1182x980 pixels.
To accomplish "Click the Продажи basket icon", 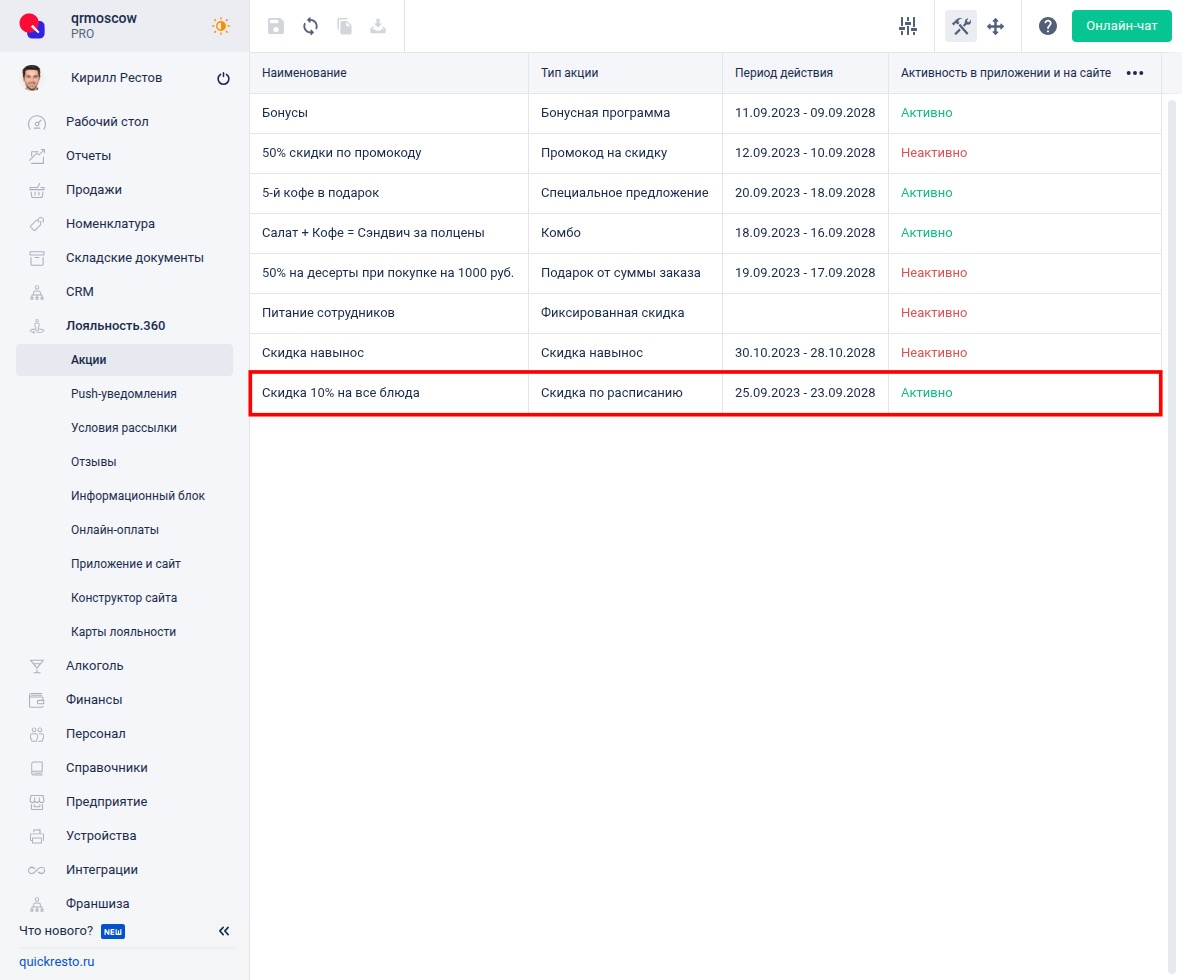I will point(36,190).
